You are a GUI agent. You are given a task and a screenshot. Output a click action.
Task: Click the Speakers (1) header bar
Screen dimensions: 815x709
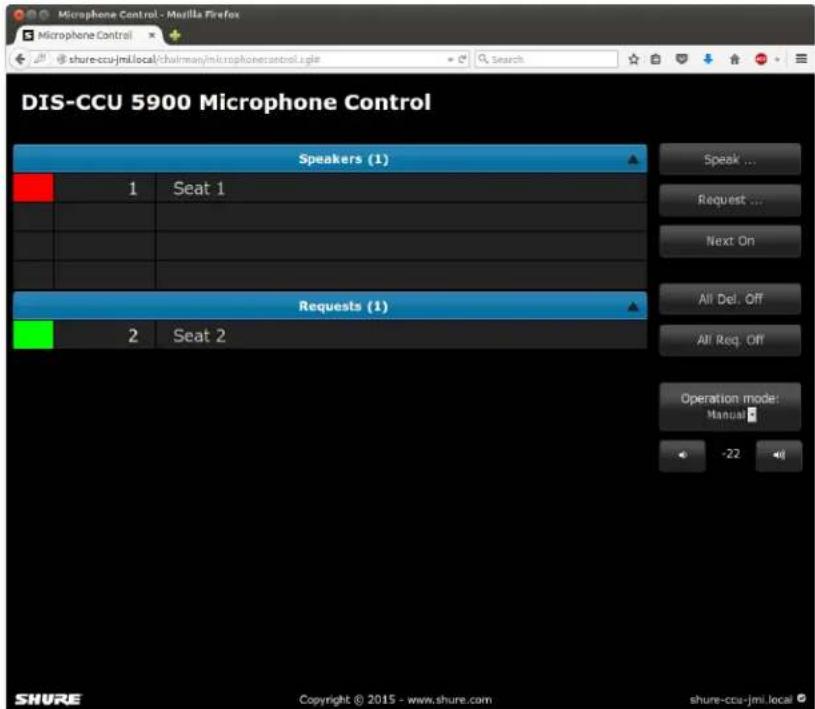pos(330,159)
